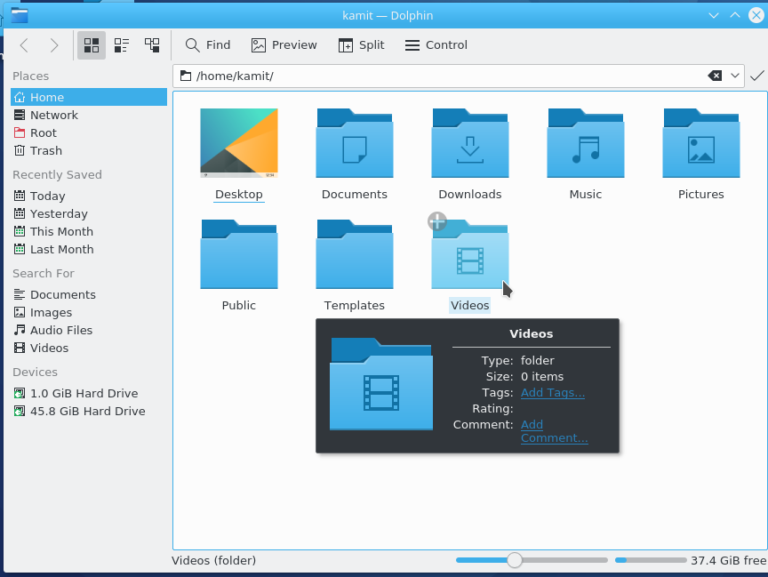Search for Videos in sidebar
Viewport: 768px width, 577px height.
89,348
